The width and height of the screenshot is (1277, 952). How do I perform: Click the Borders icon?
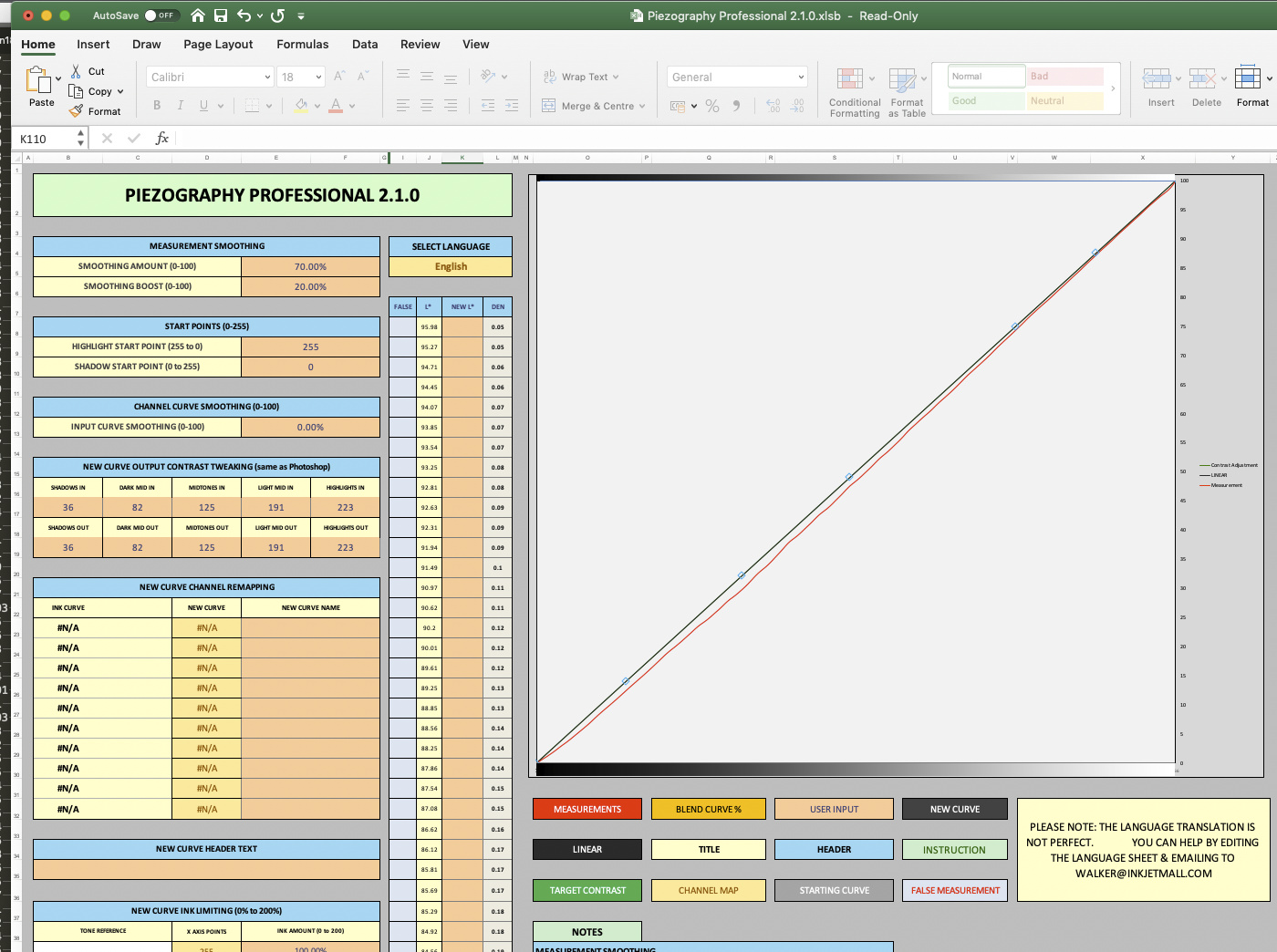click(253, 106)
